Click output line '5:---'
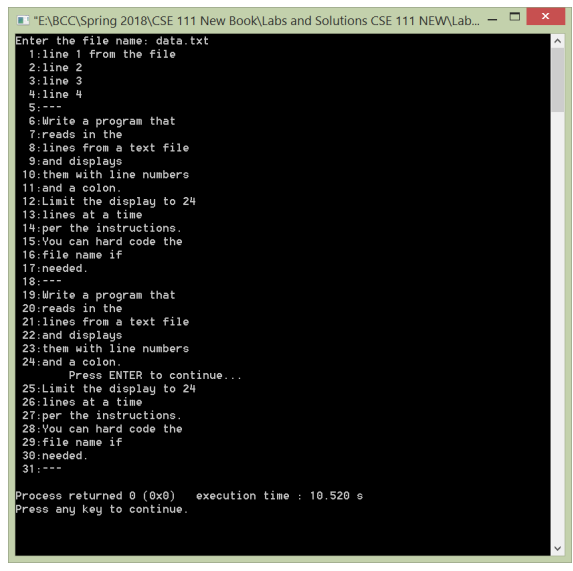The image size is (573, 571). tap(45, 107)
